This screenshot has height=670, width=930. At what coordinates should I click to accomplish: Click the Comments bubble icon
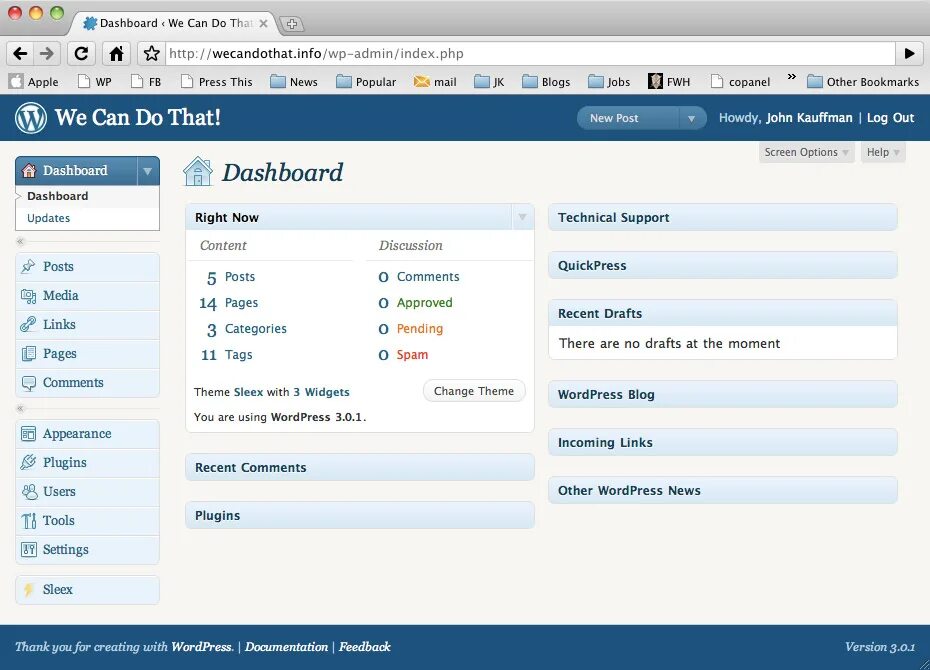tap(28, 383)
